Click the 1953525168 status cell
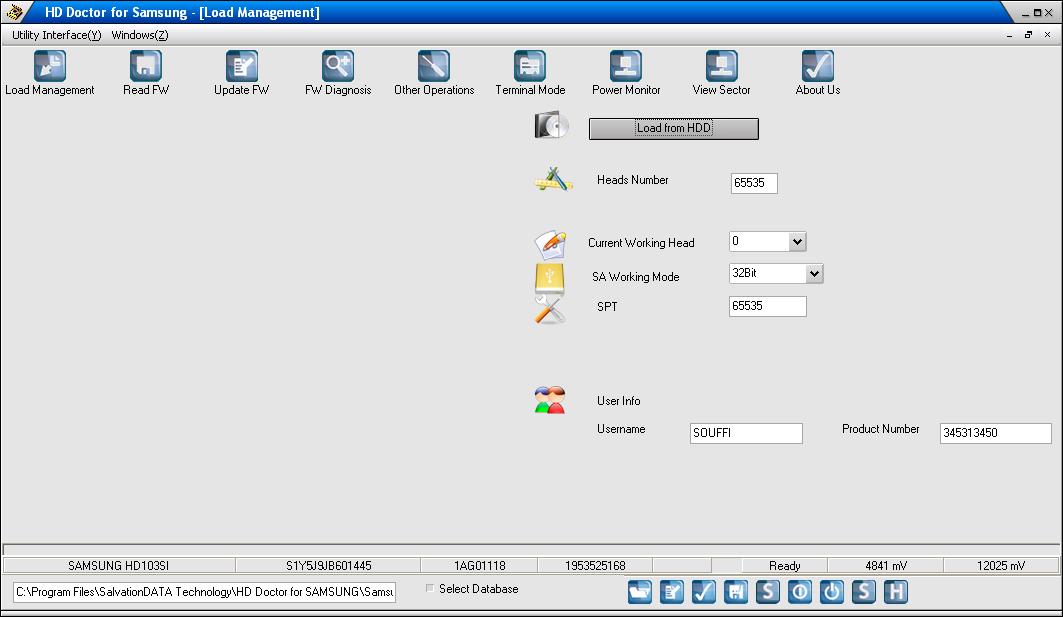This screenshot has width=1063, height=617. click(595, 565)
